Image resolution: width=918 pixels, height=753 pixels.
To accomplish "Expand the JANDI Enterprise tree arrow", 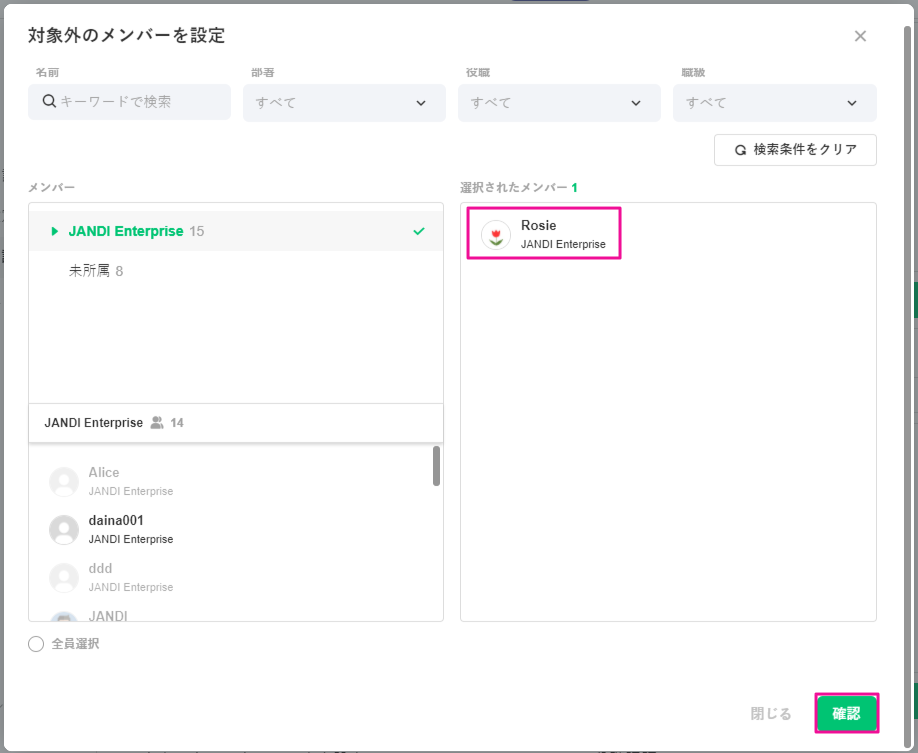I will [55, 232].
